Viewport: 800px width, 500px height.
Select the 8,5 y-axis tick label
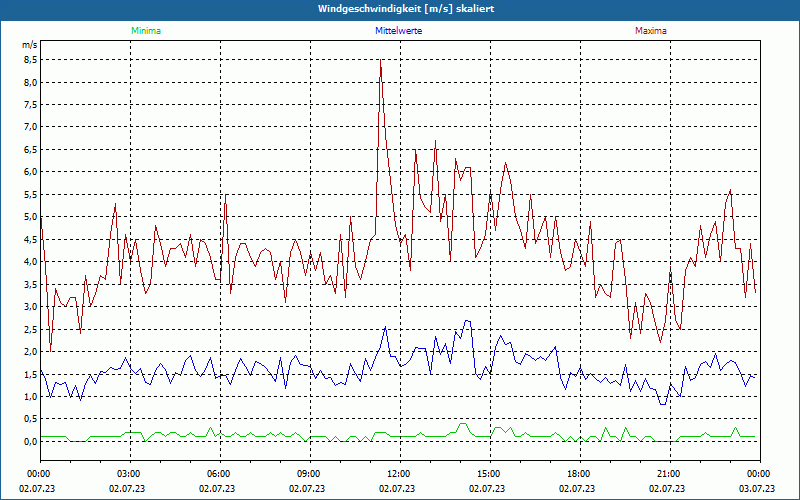[30, 59]
